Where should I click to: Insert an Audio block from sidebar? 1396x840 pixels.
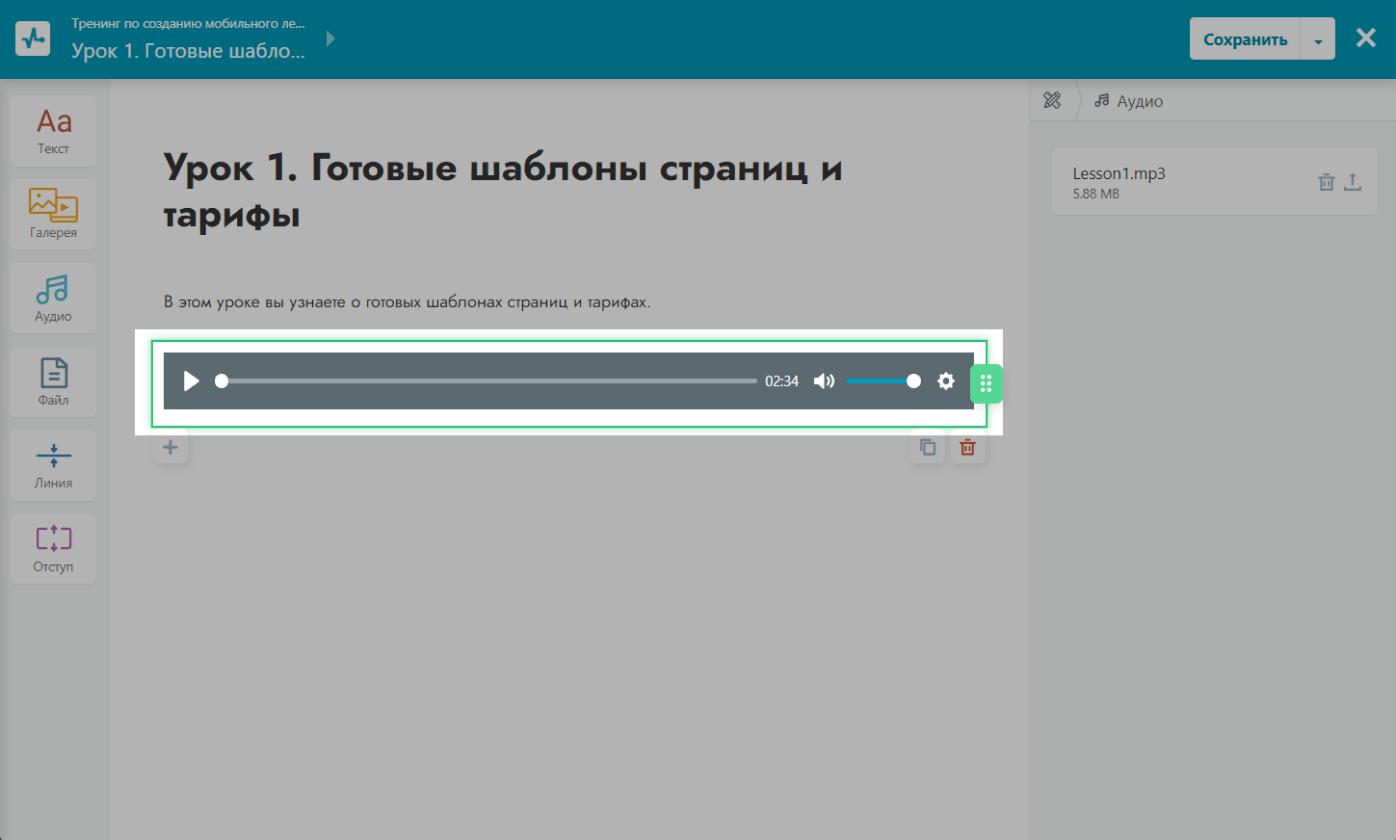coord(53,299)
